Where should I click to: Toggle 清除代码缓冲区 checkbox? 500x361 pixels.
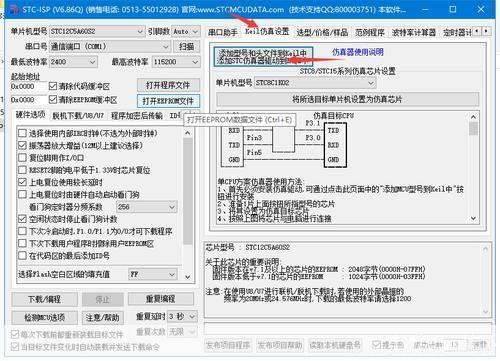click(x=53, y=86)
